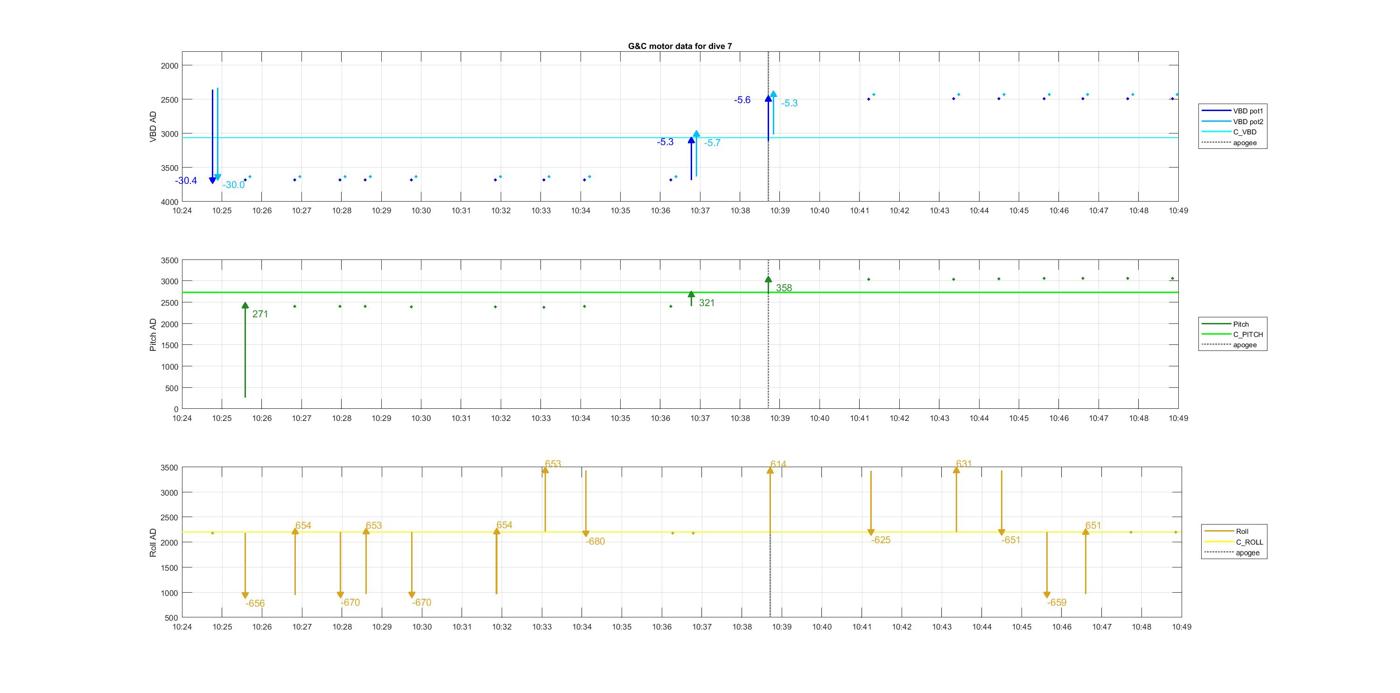This screenshot has width=1400, height=693.
Task: Click the "C_PITCH" legend entry
Action: click(1232, 334)
